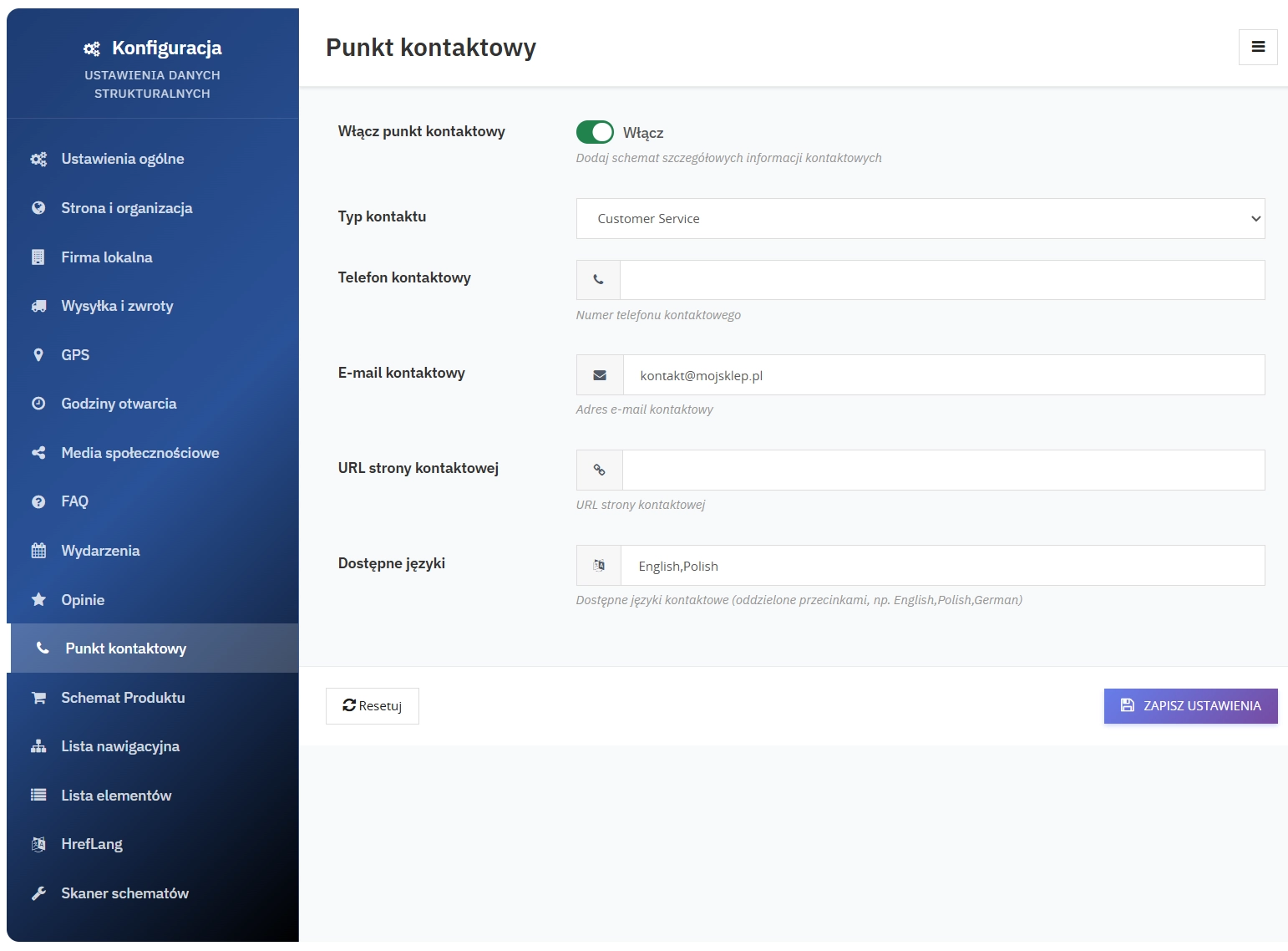
Task: Click into the URL strony kontaktowej field
Action: coord(943,470)
